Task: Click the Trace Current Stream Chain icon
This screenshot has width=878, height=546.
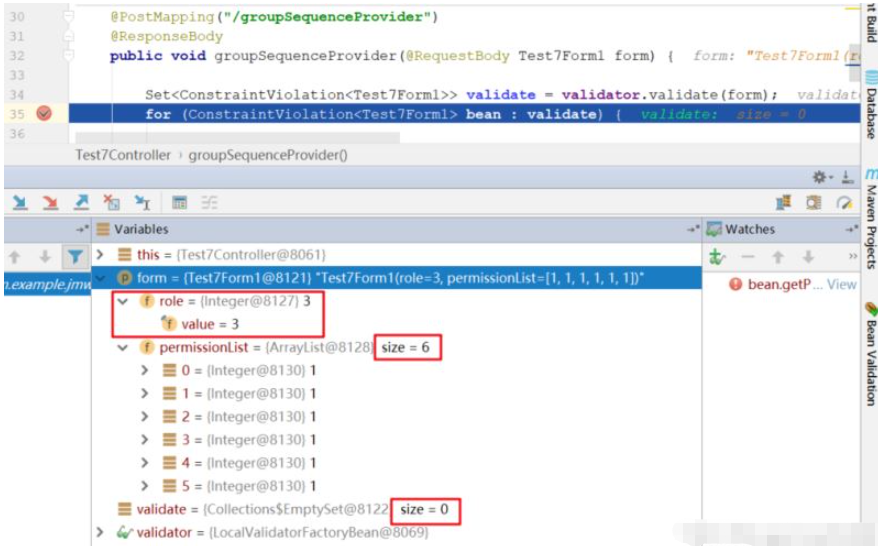Action: pos(209,202)
